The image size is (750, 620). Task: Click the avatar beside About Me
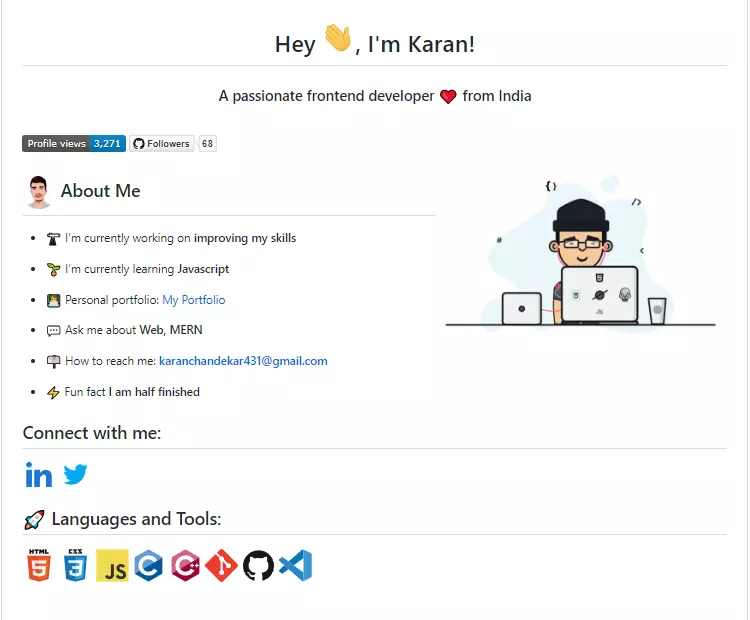click(x=39, y=192)
